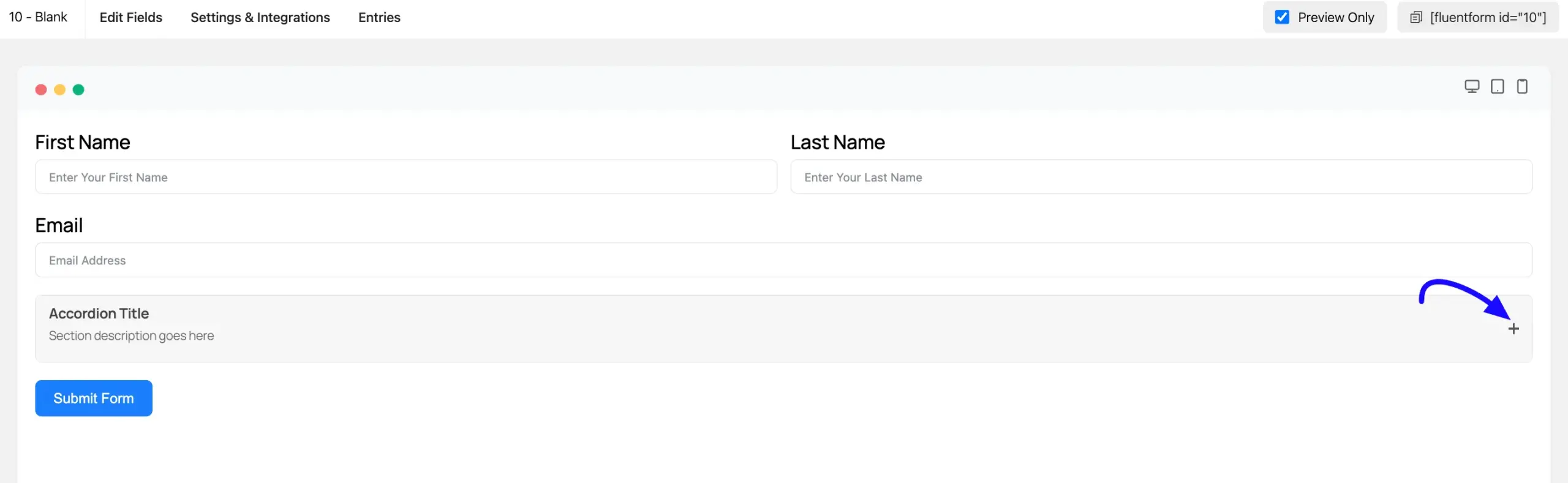Click the accordion section description text
This screenshot has height=483, width=1568.
[131, 335]
